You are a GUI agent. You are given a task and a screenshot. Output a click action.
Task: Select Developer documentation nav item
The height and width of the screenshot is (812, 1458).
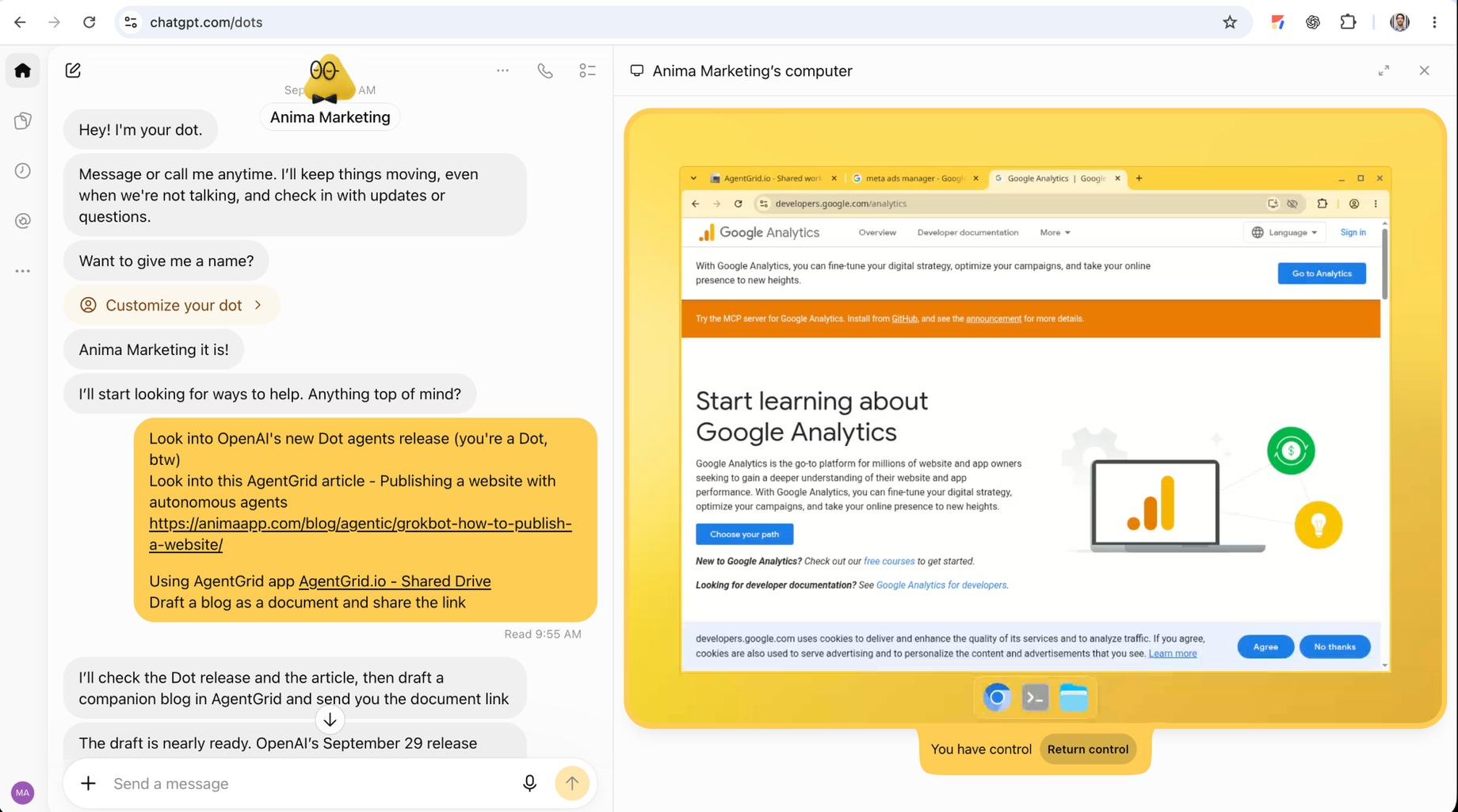pos(968,233)
